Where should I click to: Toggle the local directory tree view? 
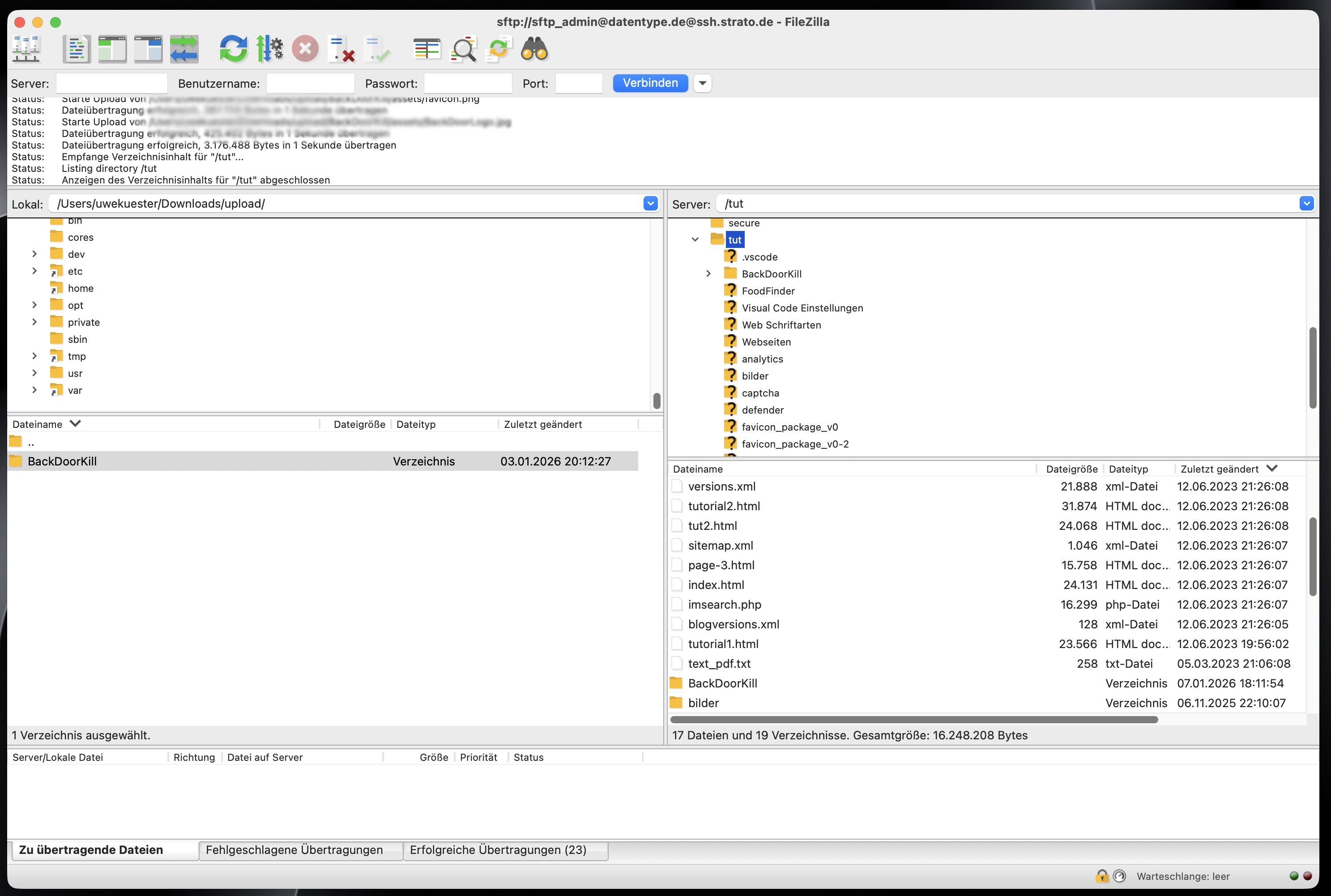point(112,49)
